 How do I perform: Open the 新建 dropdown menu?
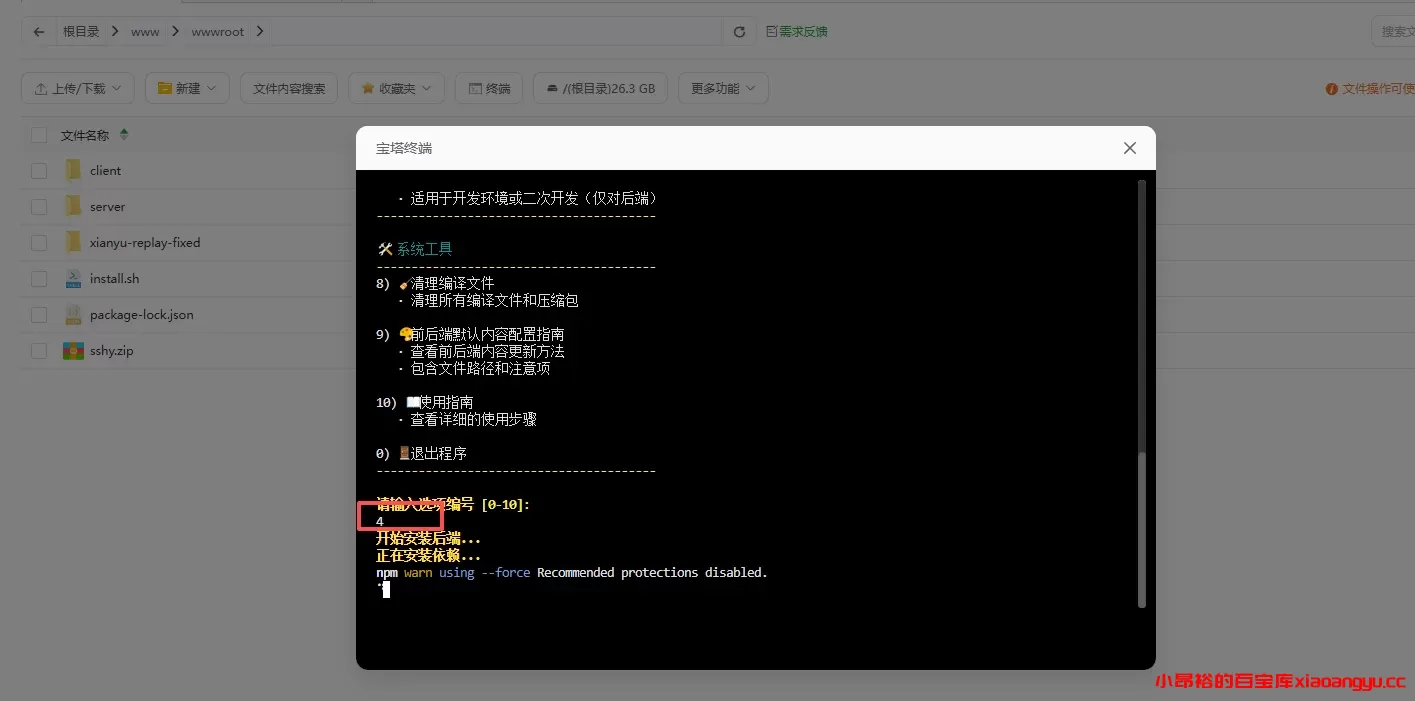[186, 88]
